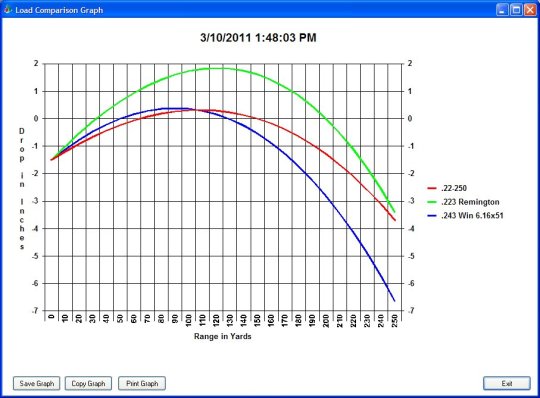Click the 50 yard x-axis tick label
The image size is (540, 398).
(120, 318)
